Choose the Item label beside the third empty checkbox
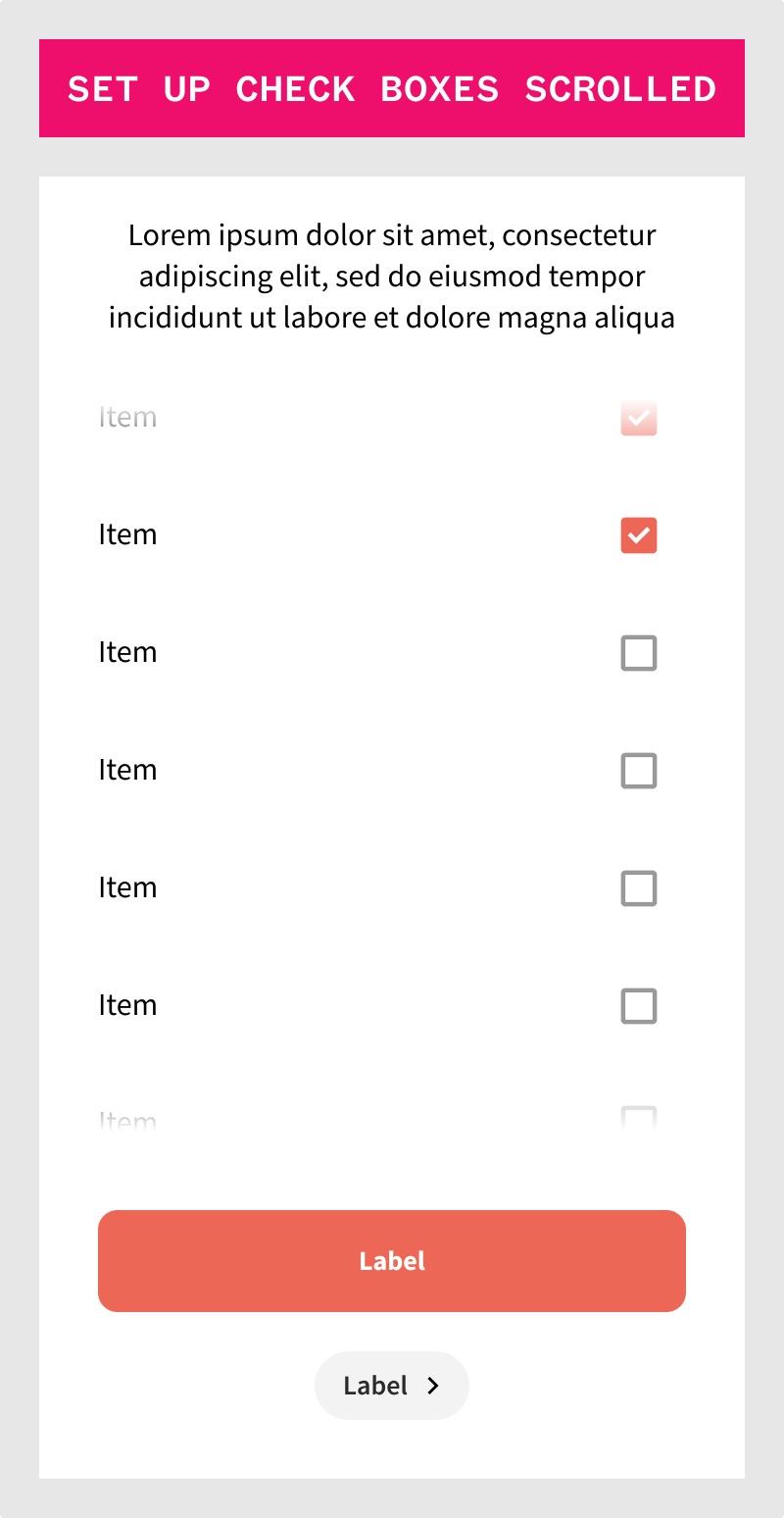Viewport: 784px width, 1518px height. coord(127,888)
